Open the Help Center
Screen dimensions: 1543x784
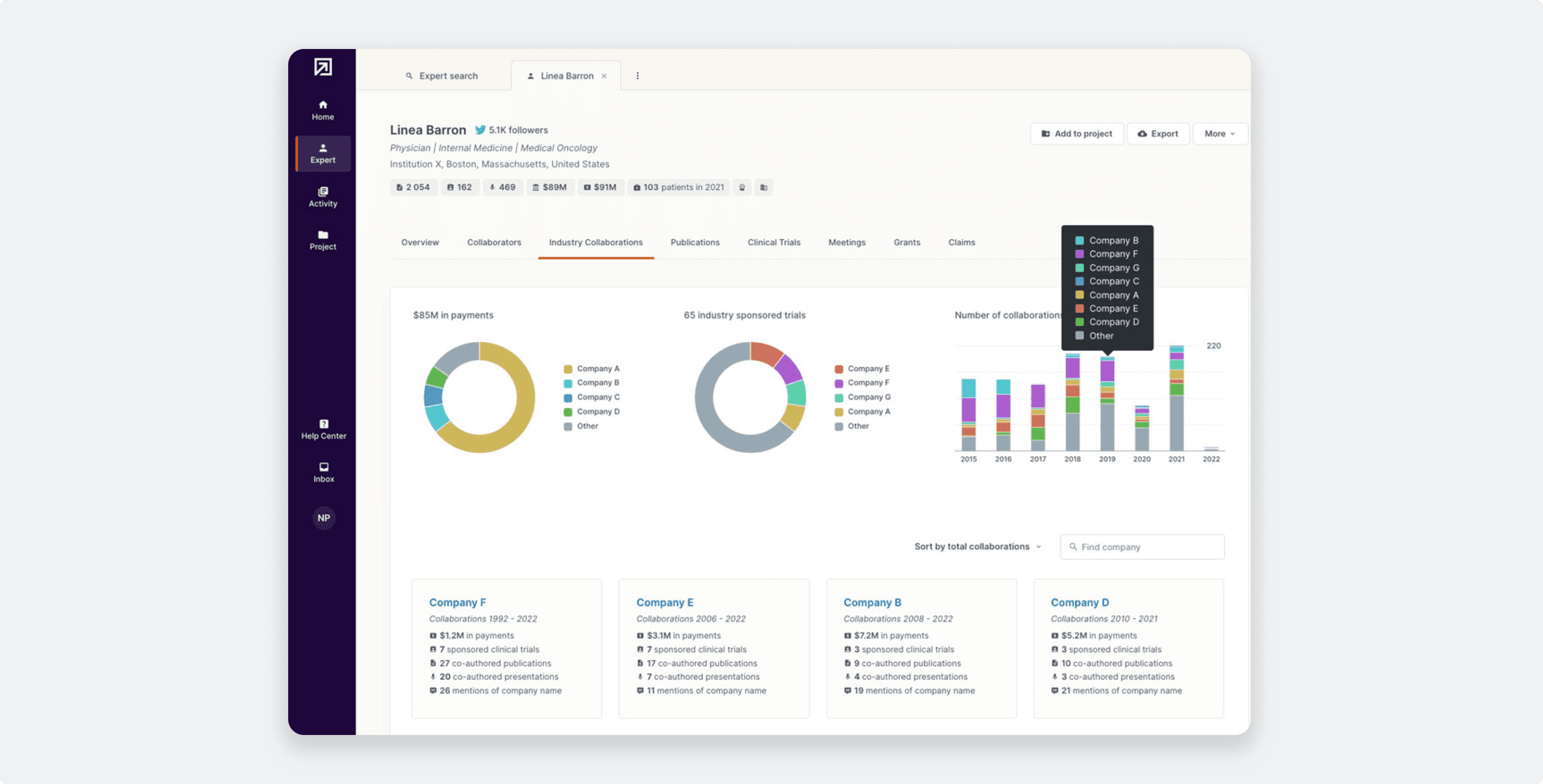point(324,429)
